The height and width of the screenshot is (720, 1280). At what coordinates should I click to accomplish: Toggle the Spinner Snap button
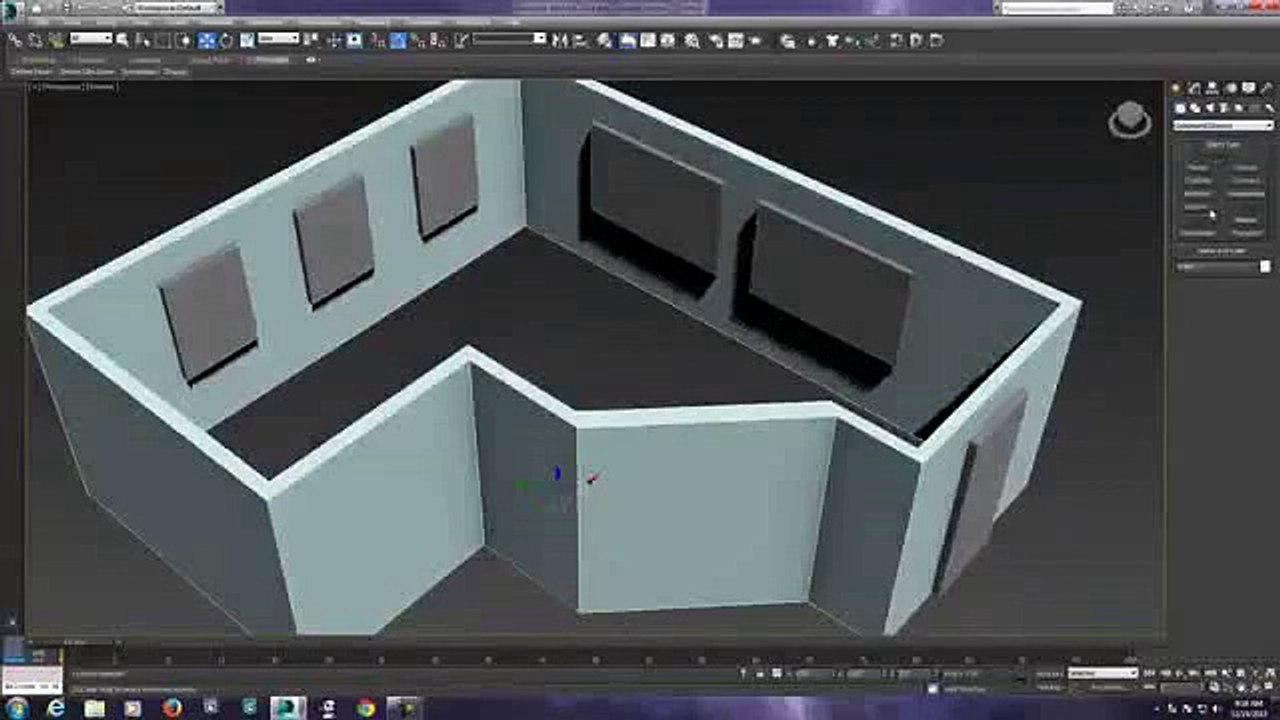[437, 41]
